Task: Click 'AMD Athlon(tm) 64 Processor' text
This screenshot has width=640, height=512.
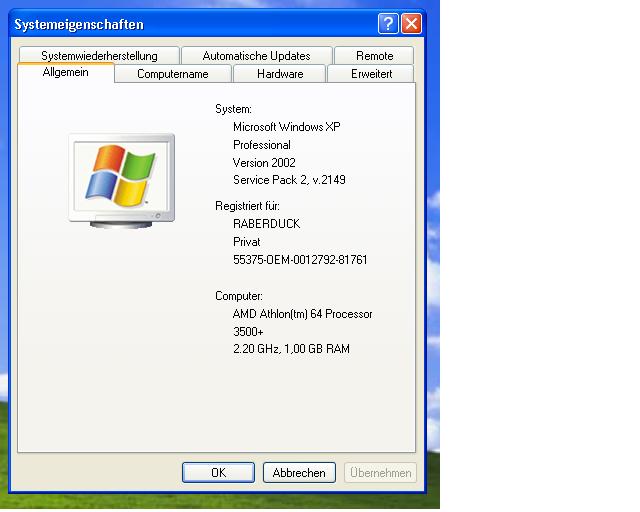Action: point(302,314)
